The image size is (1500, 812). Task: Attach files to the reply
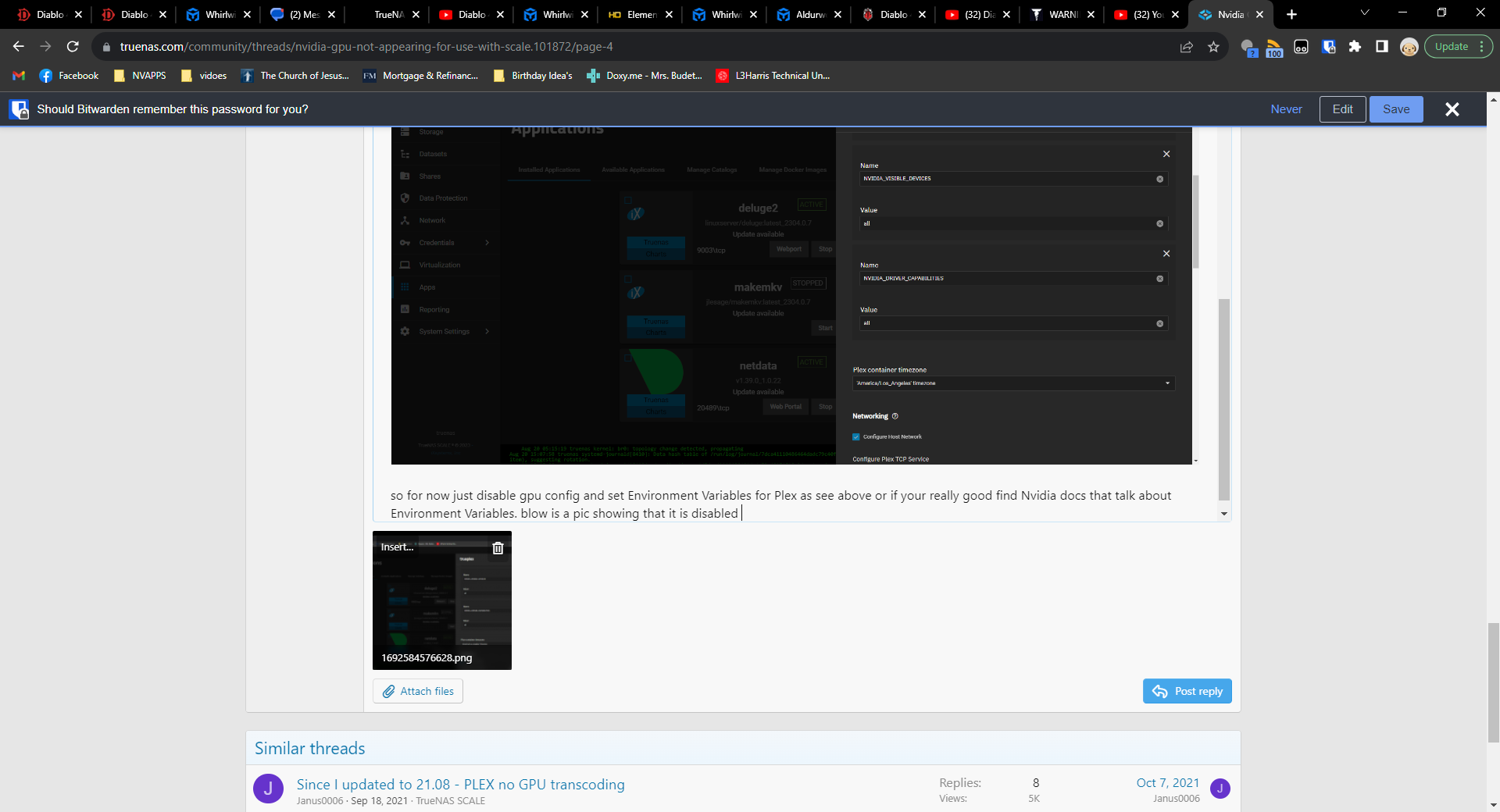coord(418,691)
